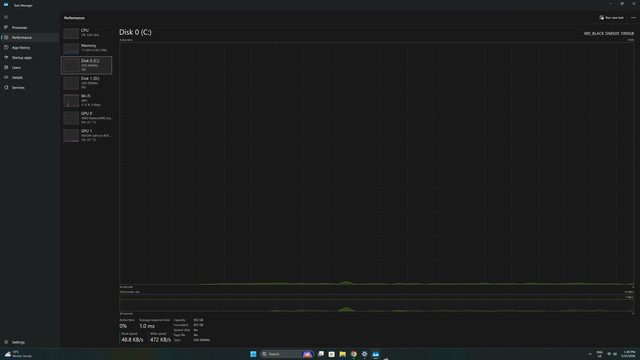Toggle the hamburger navigation menu
The height and width of the screenshot is (360, 640).
click(x=6, y=17)
